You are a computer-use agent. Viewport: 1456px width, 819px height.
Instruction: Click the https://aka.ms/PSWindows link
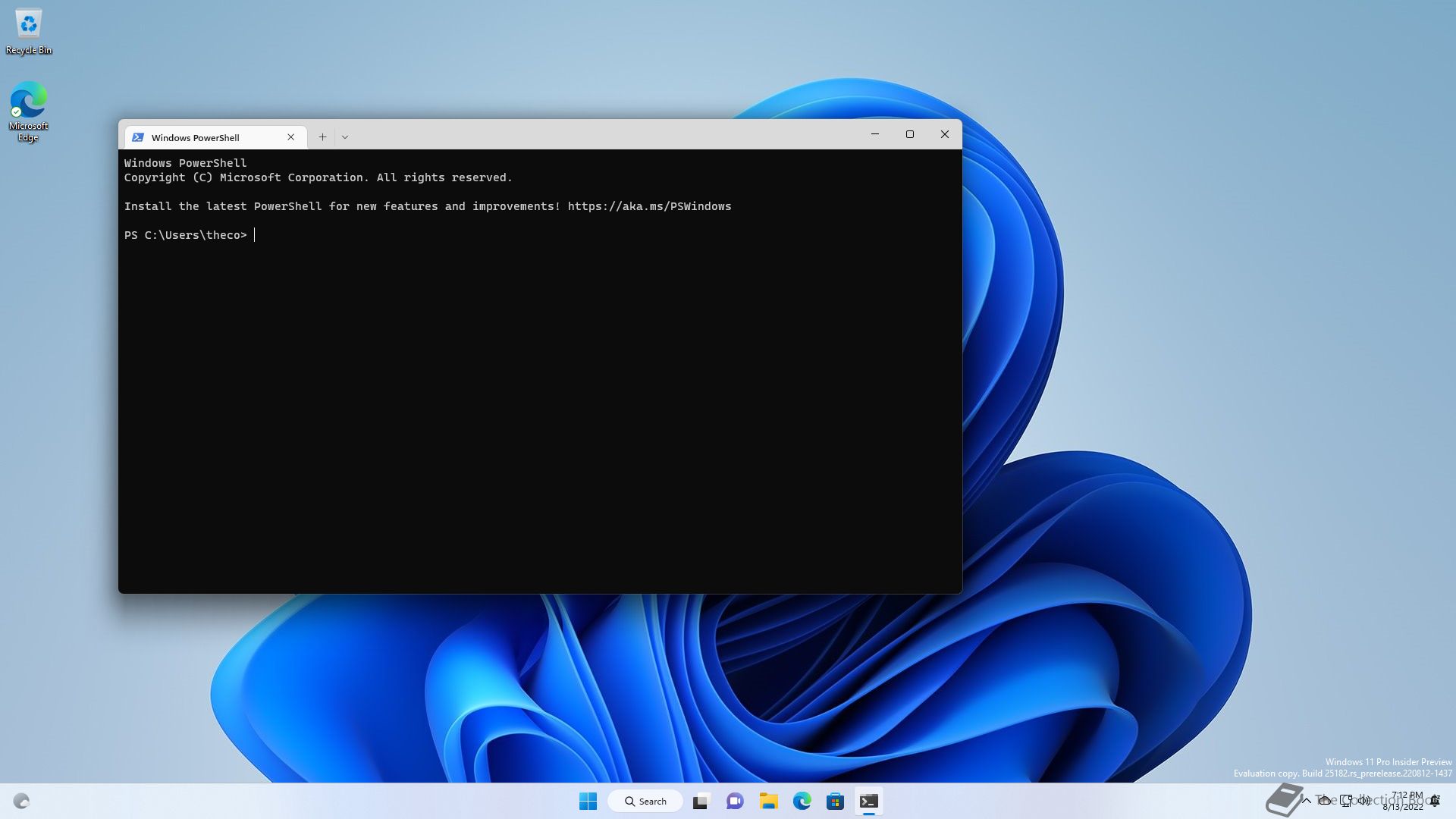point(649,206)
